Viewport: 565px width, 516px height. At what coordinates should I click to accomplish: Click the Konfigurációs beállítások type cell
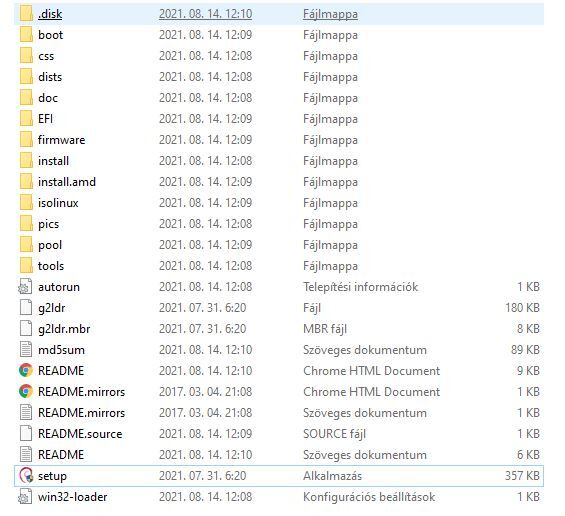tap(369, 497)
